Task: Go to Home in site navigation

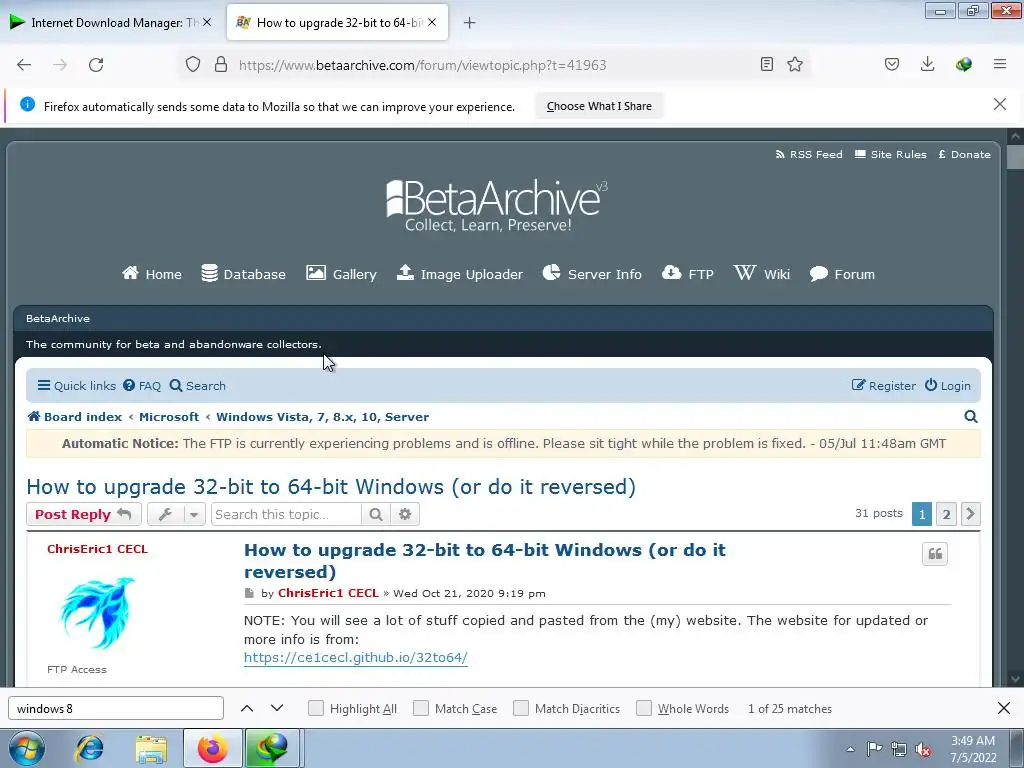Action: [152, 274]
